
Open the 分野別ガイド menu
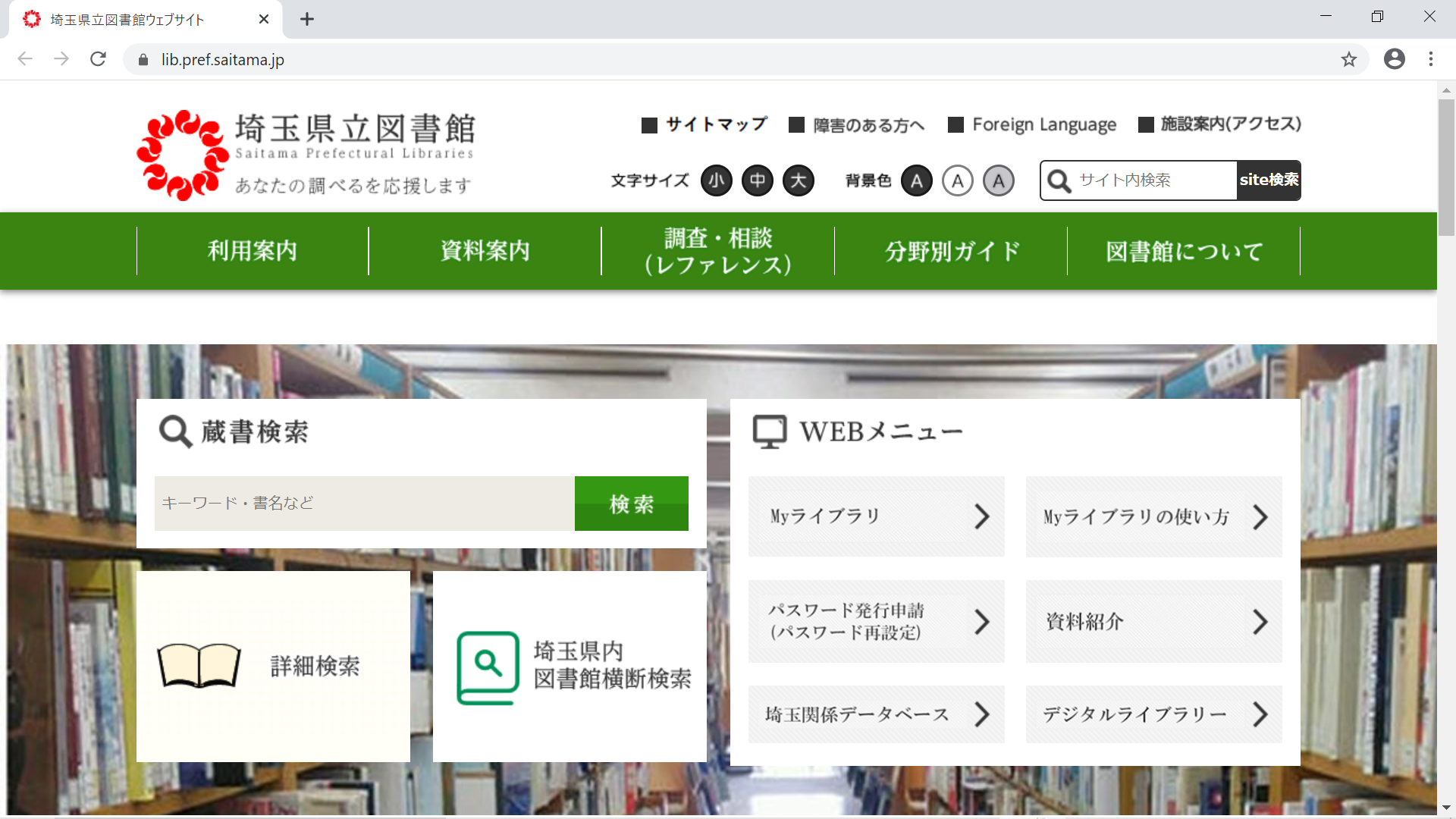point(951,251)
